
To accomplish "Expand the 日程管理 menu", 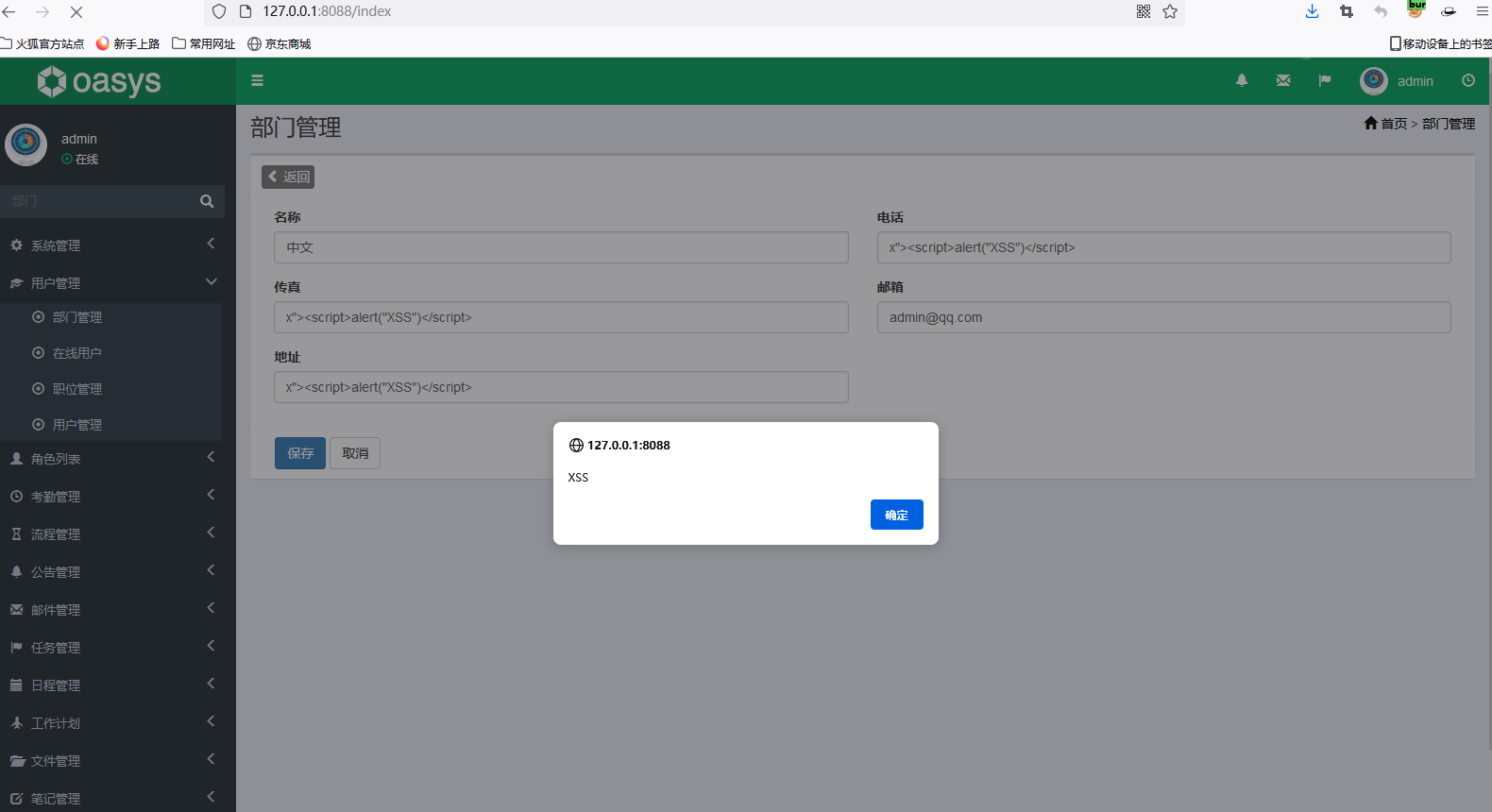I will 111,685.
